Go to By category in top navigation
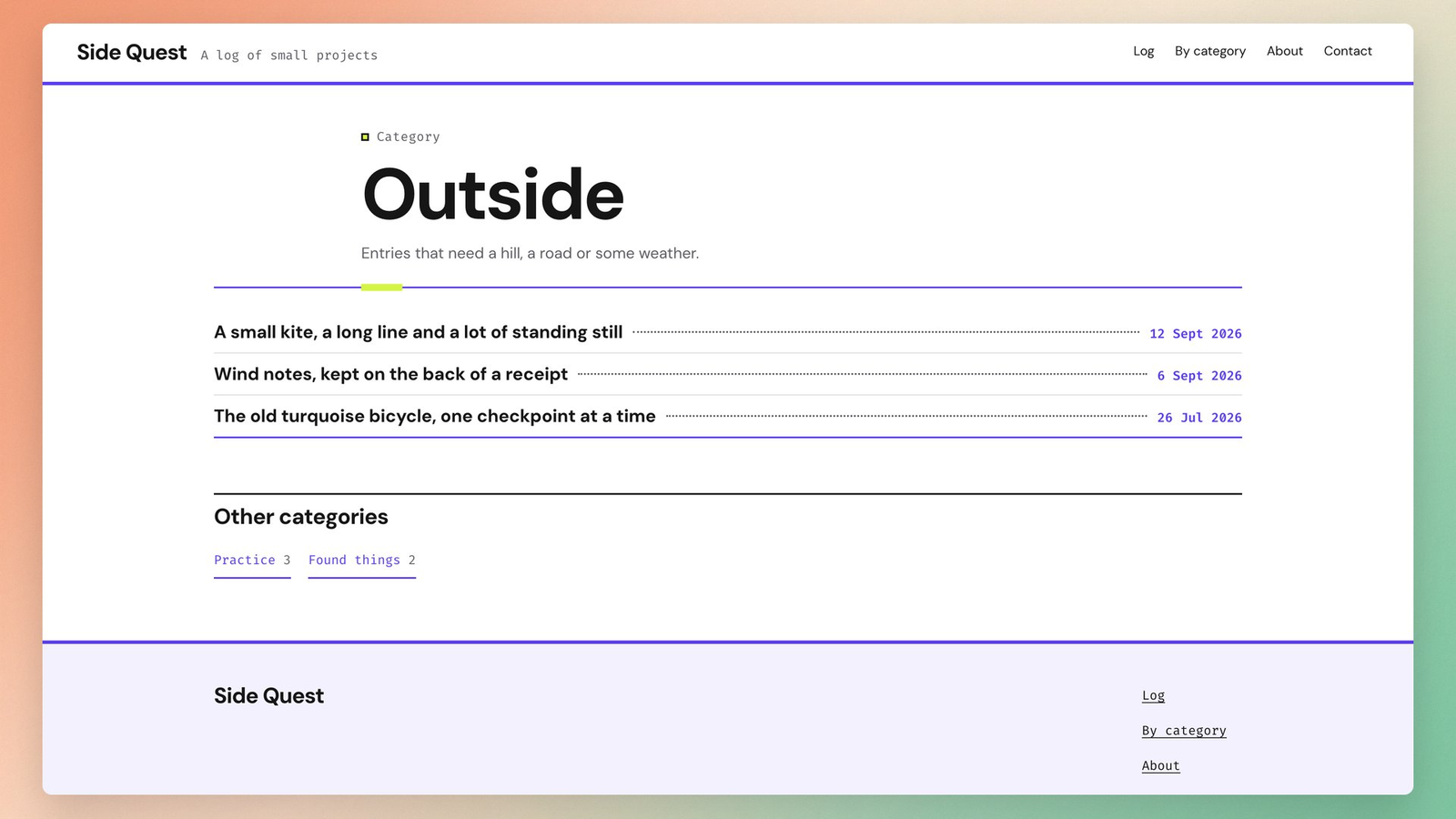1456x819 pixels. (1209, 51)
